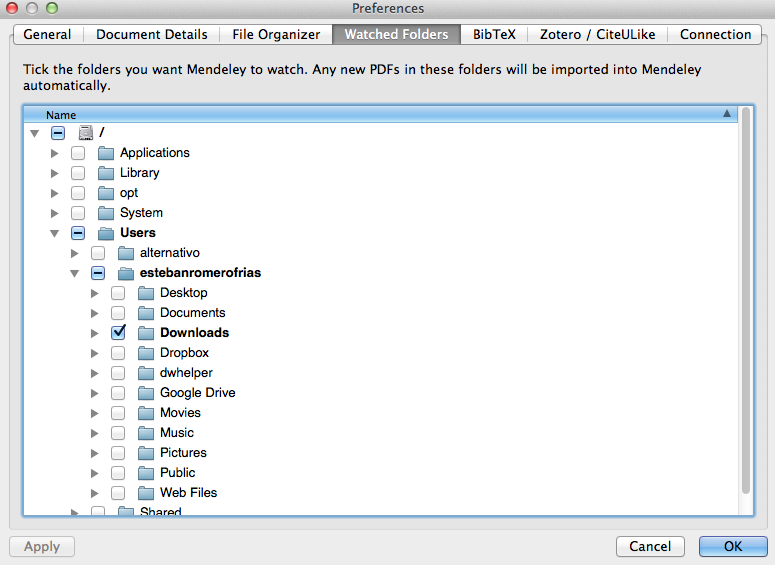The image size is (775, 565).
Task: Select the Public folder row
Action: (381, 473)
